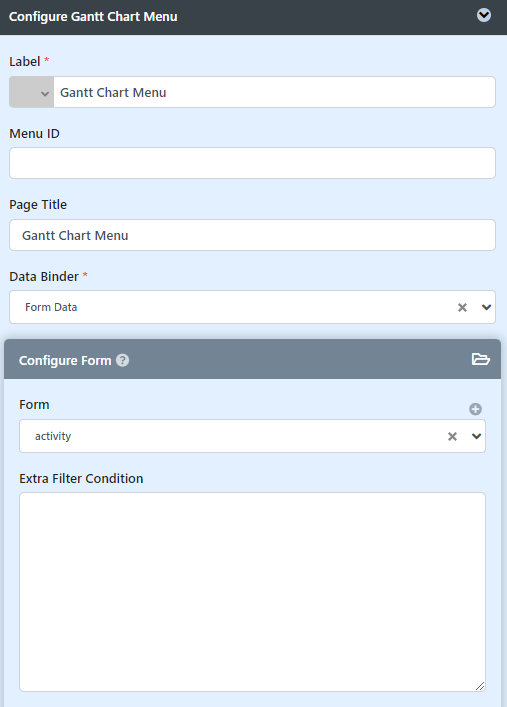Click the Extra Filter Condition label
This screenshot has width=507, height=707.
[x=81, y=478]
